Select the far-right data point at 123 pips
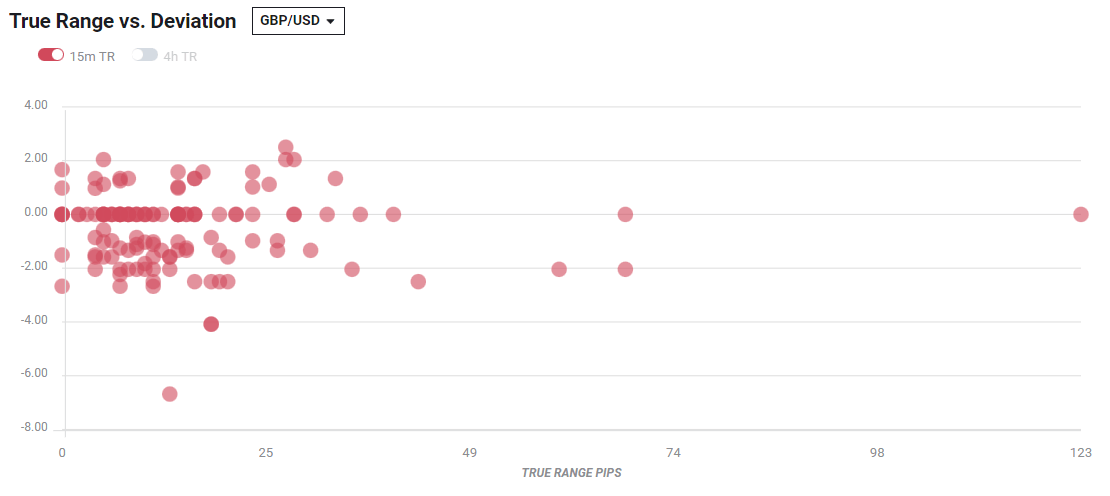 point(1080,214)
